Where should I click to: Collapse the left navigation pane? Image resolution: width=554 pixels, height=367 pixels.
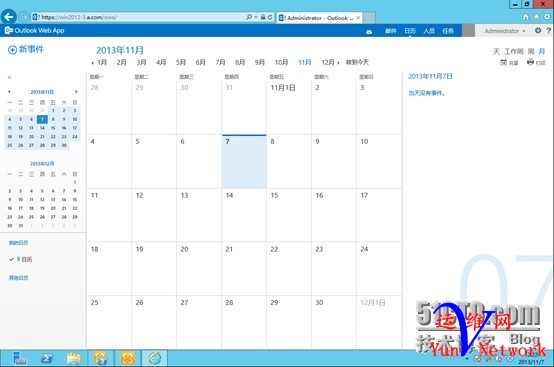click(10, 77)
